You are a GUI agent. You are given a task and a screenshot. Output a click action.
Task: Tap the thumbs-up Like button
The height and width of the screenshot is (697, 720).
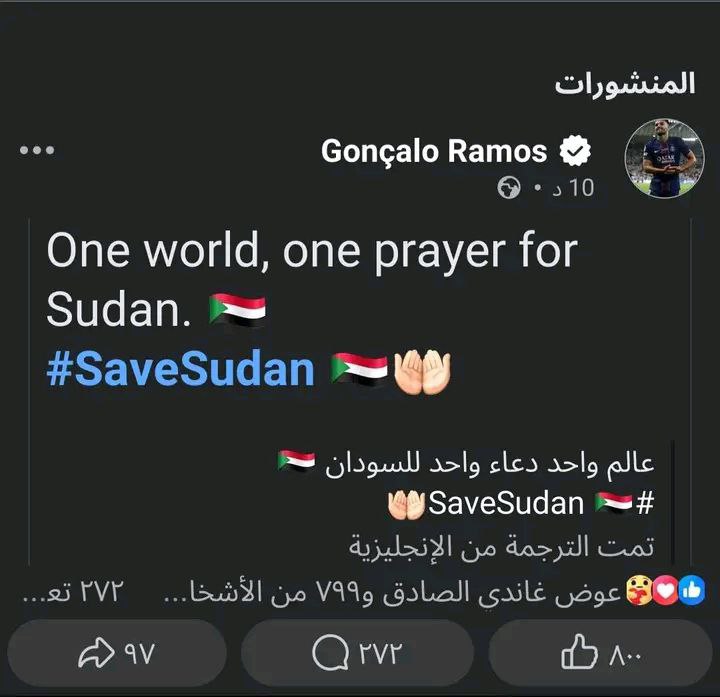[600, 652]
